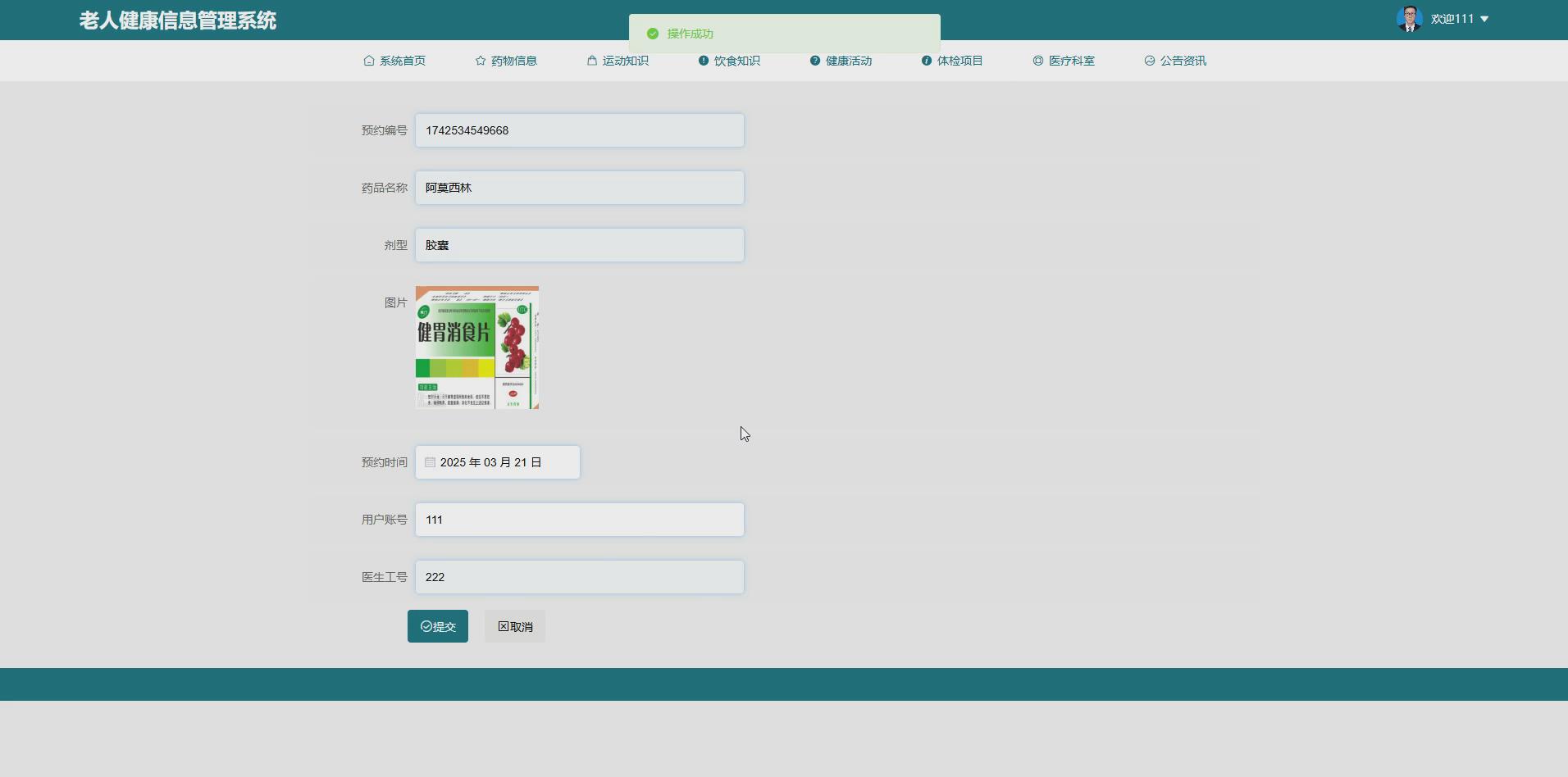This screenshot has width=1568, height=777.
Task: Click the 预约编号 input field
Action: click(x=580, y=130)
